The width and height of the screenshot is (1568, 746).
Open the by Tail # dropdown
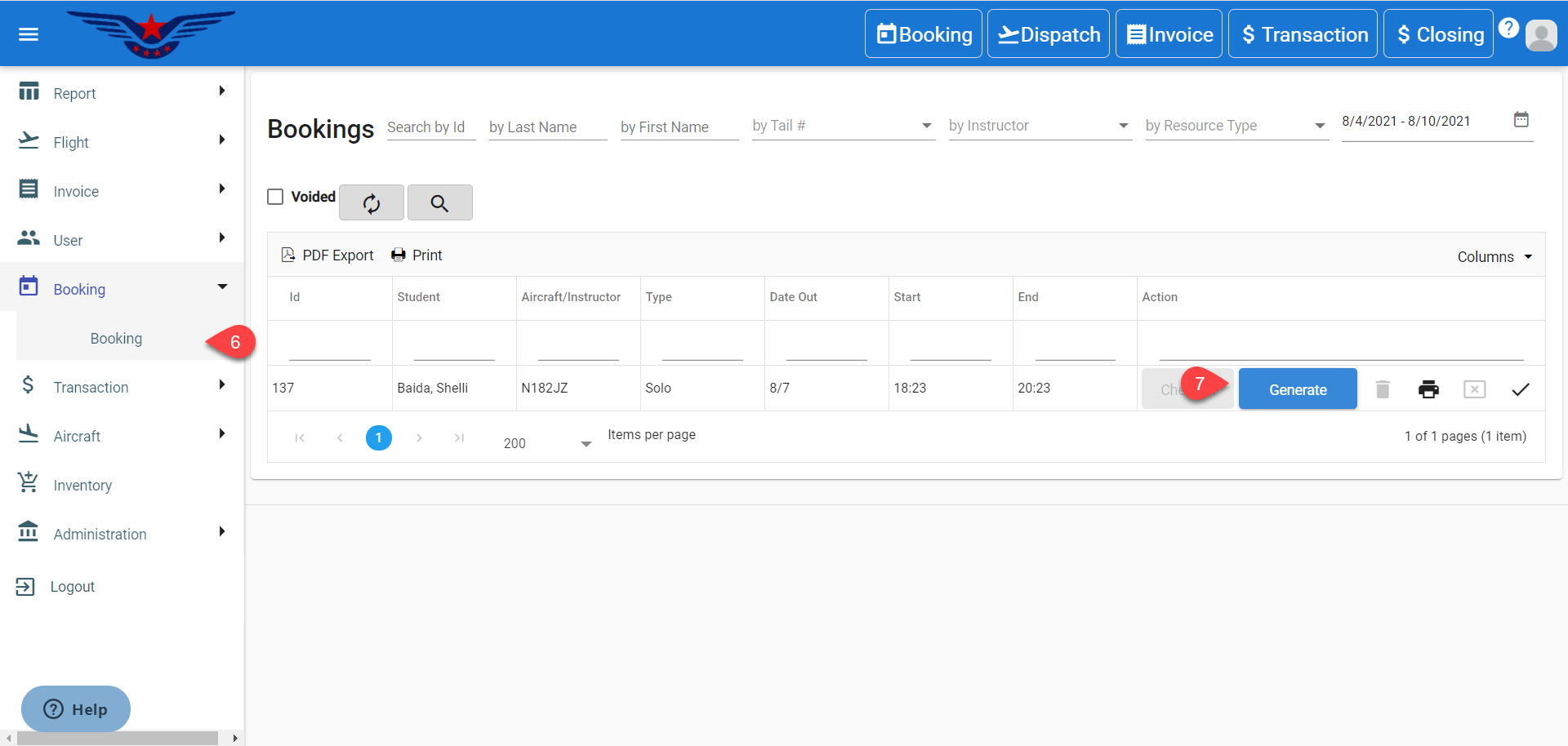pyautogui.click(x=843, y=126)
